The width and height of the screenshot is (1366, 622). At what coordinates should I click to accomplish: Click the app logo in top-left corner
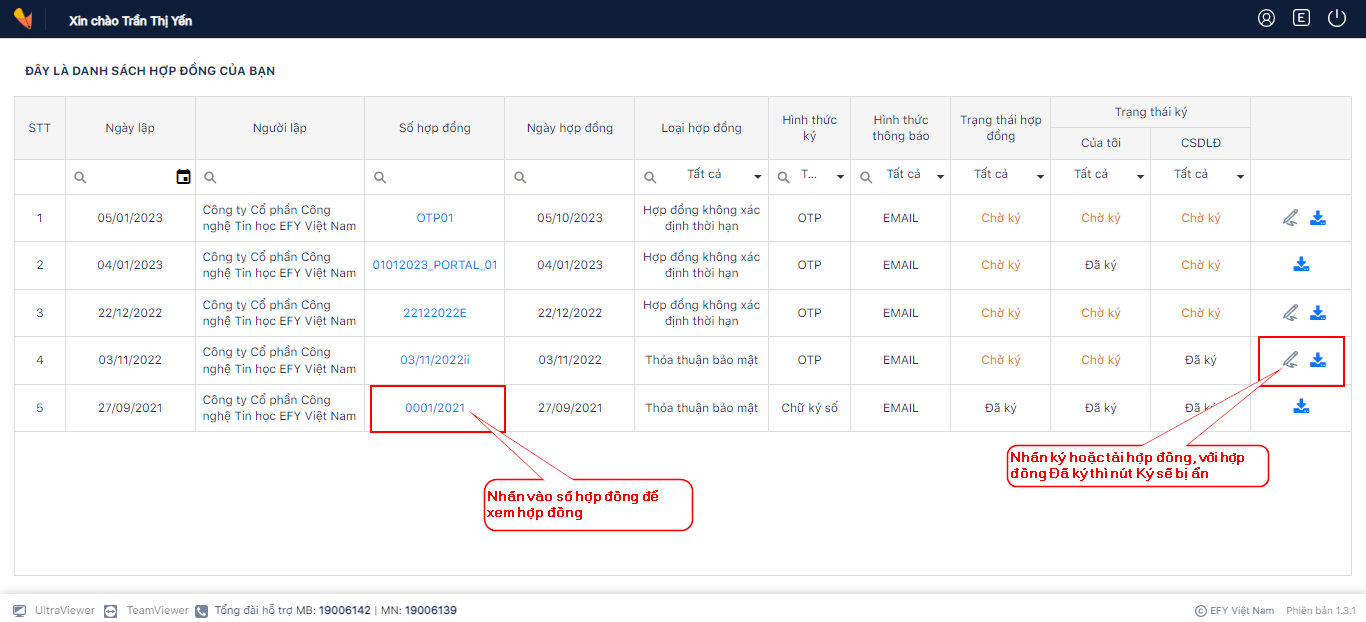(x=23, y=19)
